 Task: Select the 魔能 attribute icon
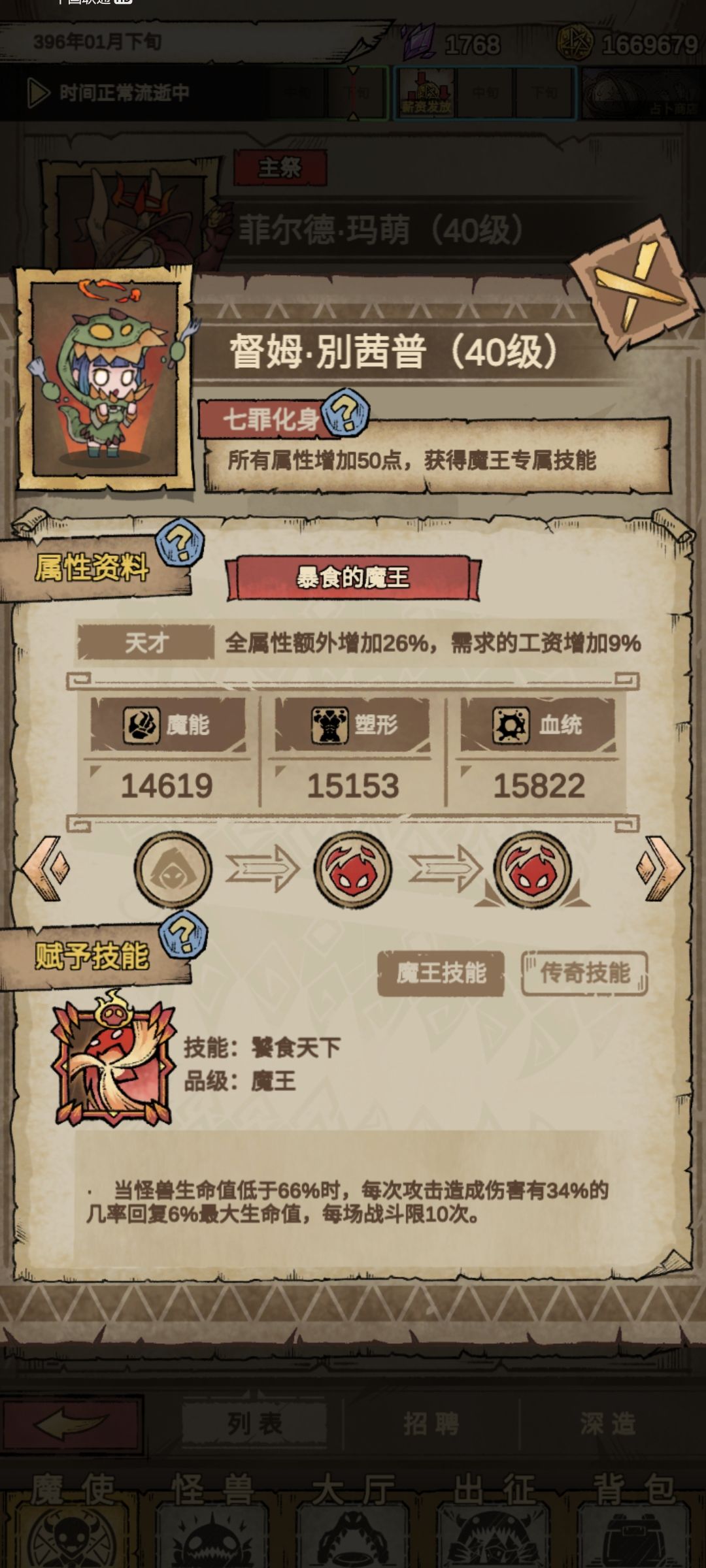pos(141,725)
